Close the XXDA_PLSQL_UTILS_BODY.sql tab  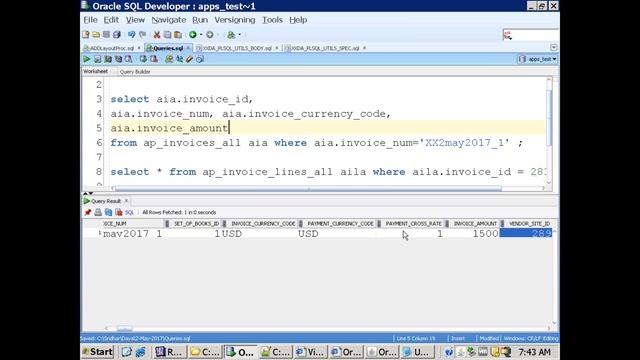tap(277, 48)
